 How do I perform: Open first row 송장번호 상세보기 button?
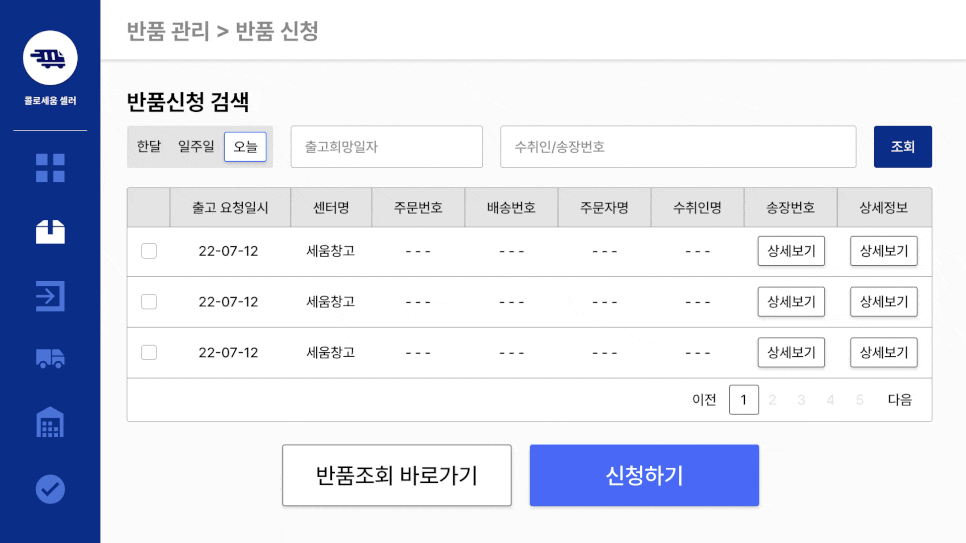pos(791,251)
